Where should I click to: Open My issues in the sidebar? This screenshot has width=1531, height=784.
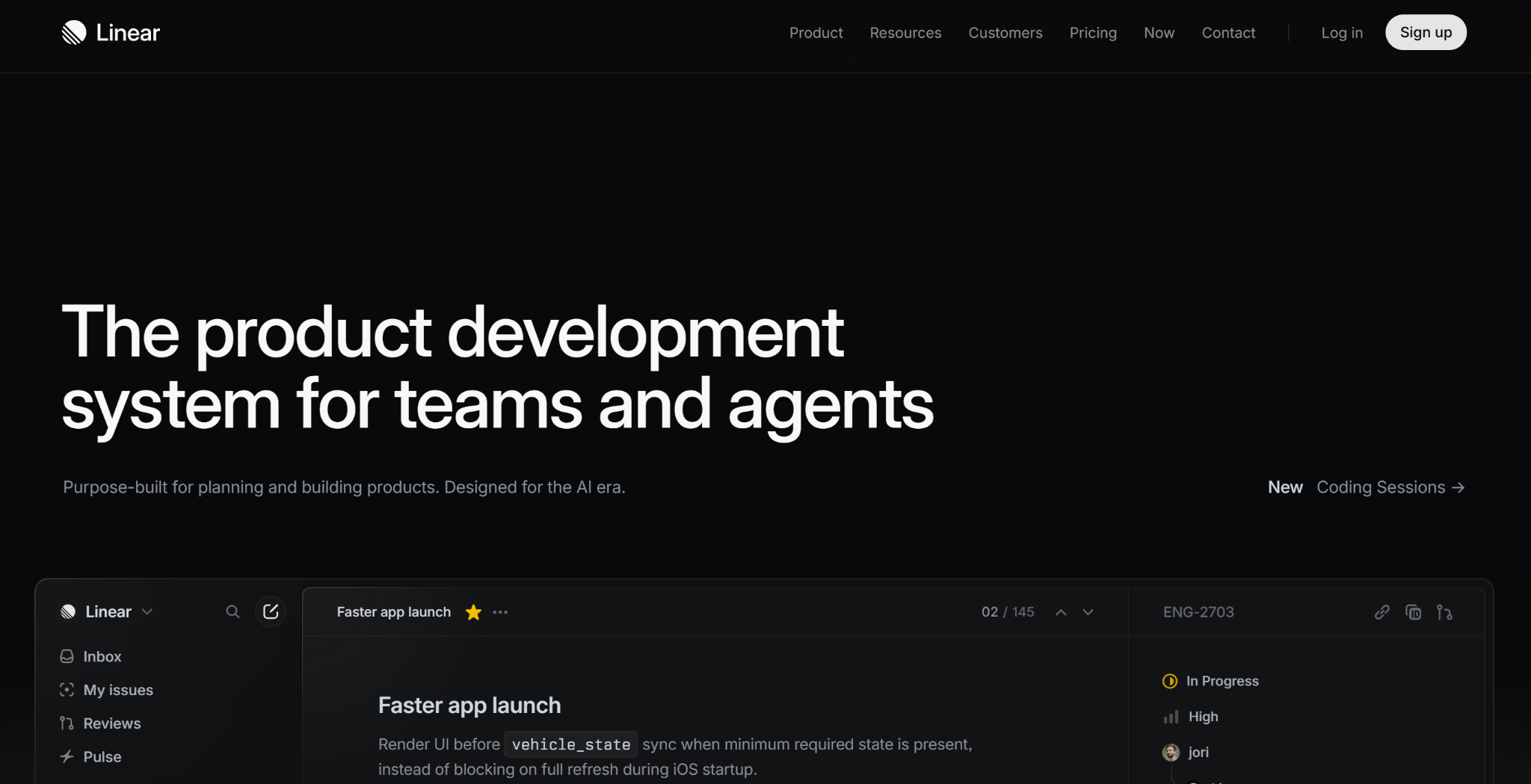click(106, 690)
